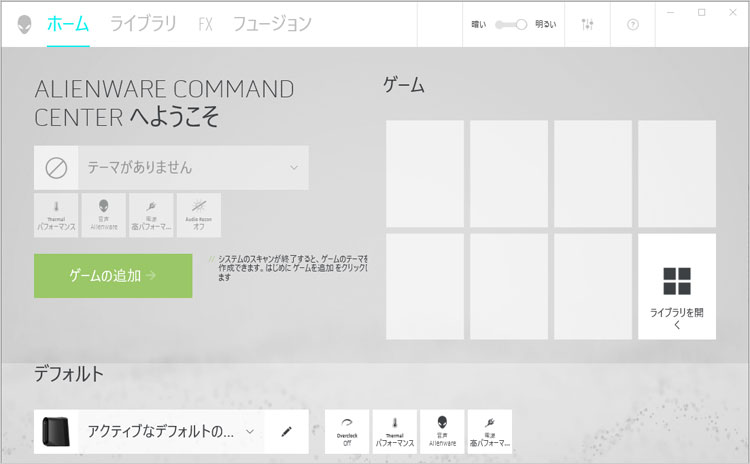Viewport: 750px width, 464px height.
Task: Click the ライブラリを開く tile
Action: coord(677,287)
